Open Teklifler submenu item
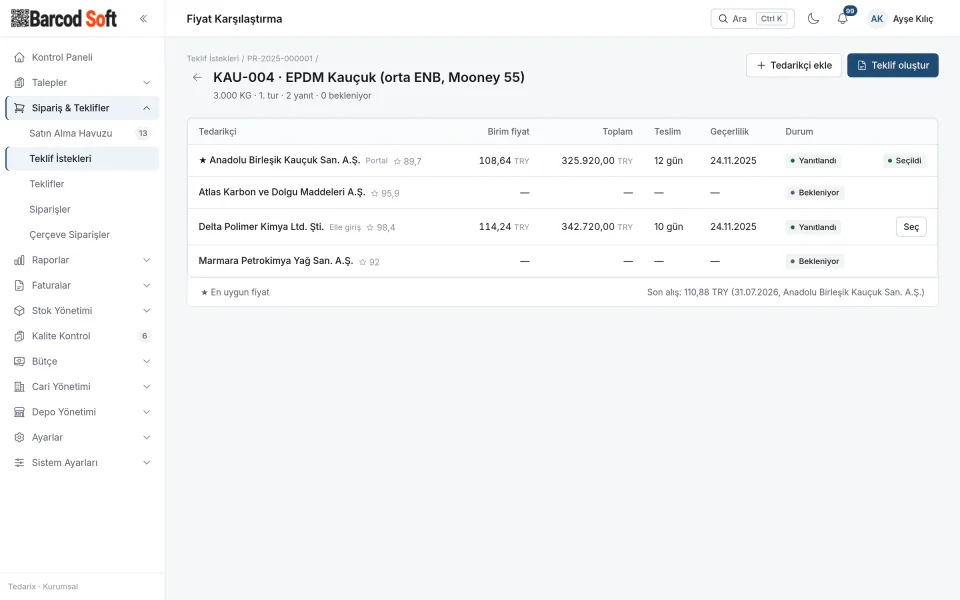 pos(82,184)
